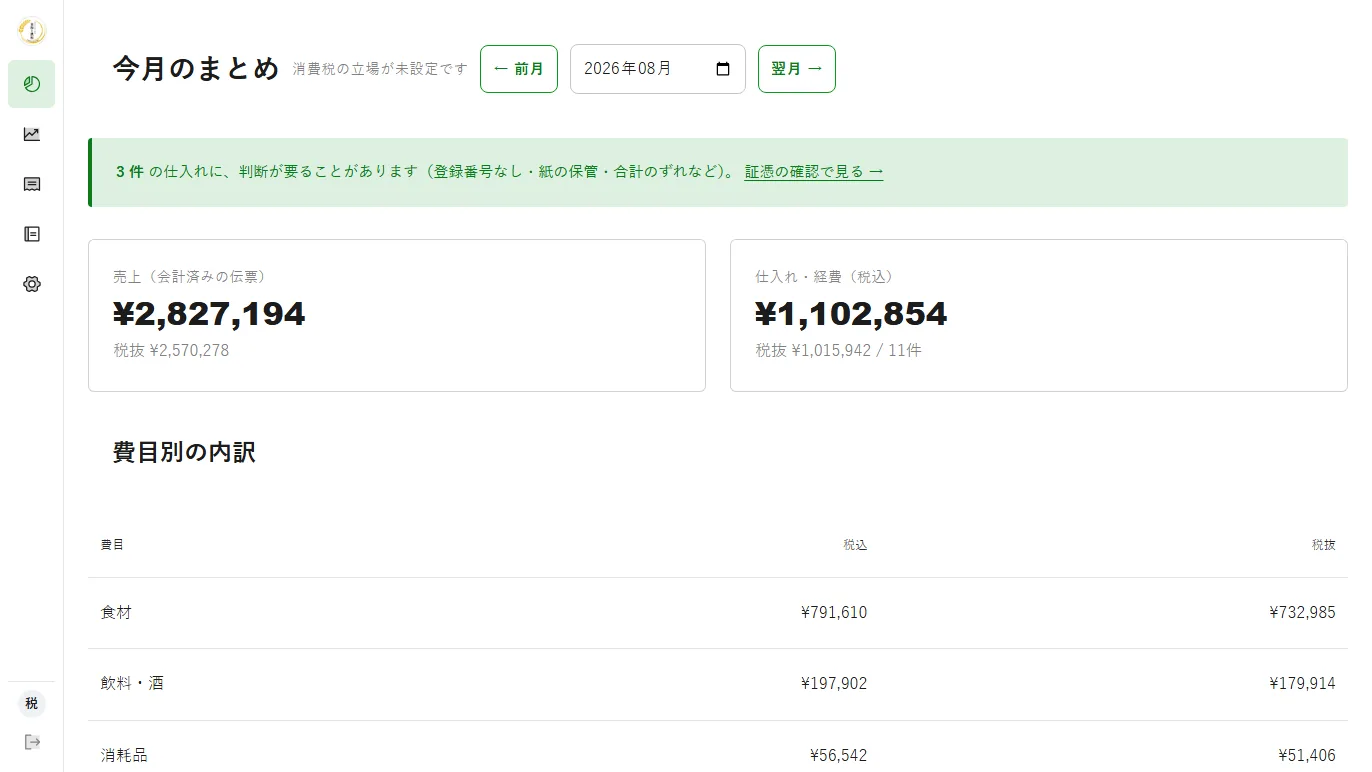Click the 食材 row label
The height and width of the screenshot is (772, 1372).
(x=116, y=612)
